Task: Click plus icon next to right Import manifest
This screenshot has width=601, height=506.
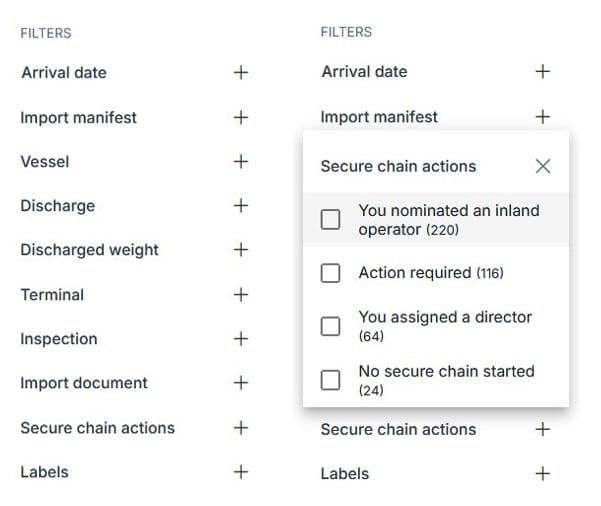Action: click(543, 117)
